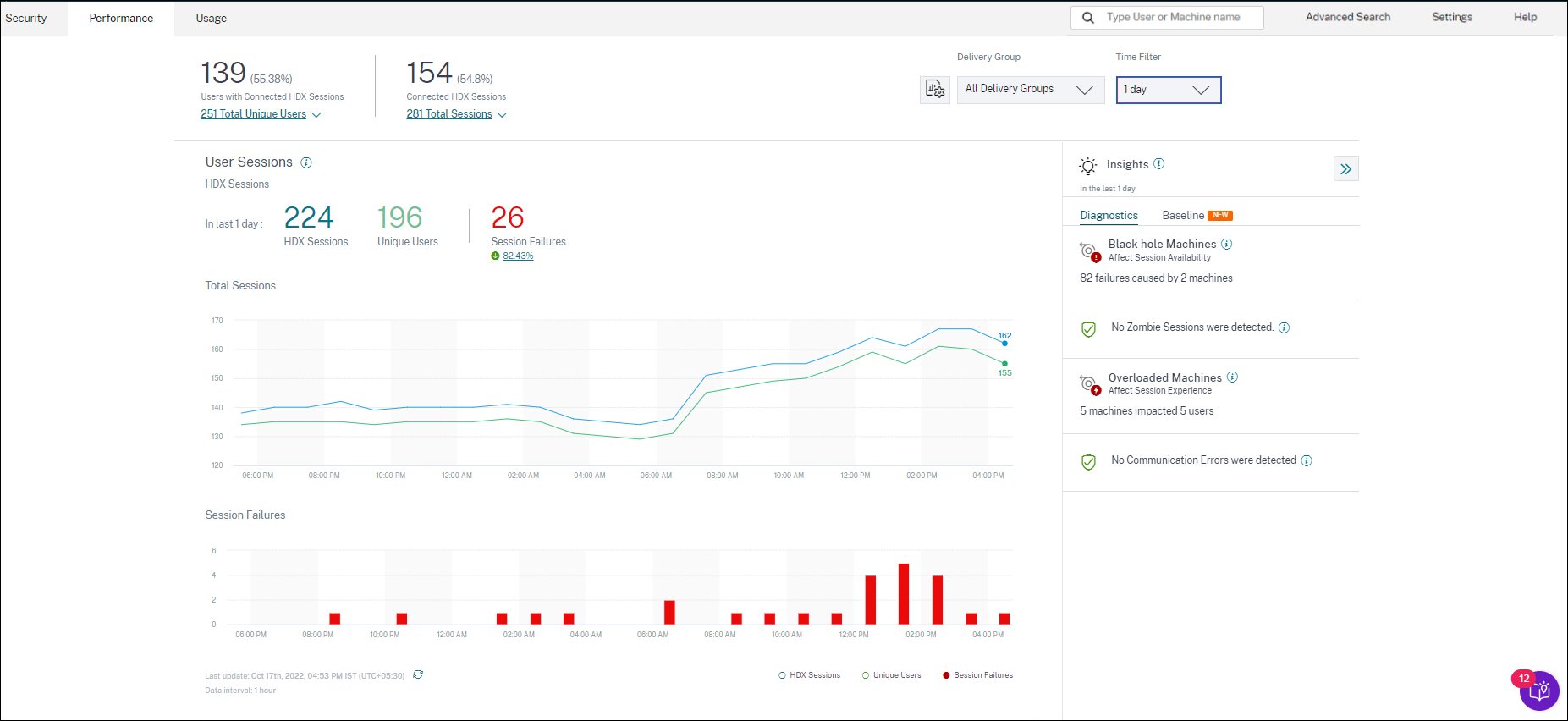Open the purple notifications lightbulb widget

[1539, 691]
